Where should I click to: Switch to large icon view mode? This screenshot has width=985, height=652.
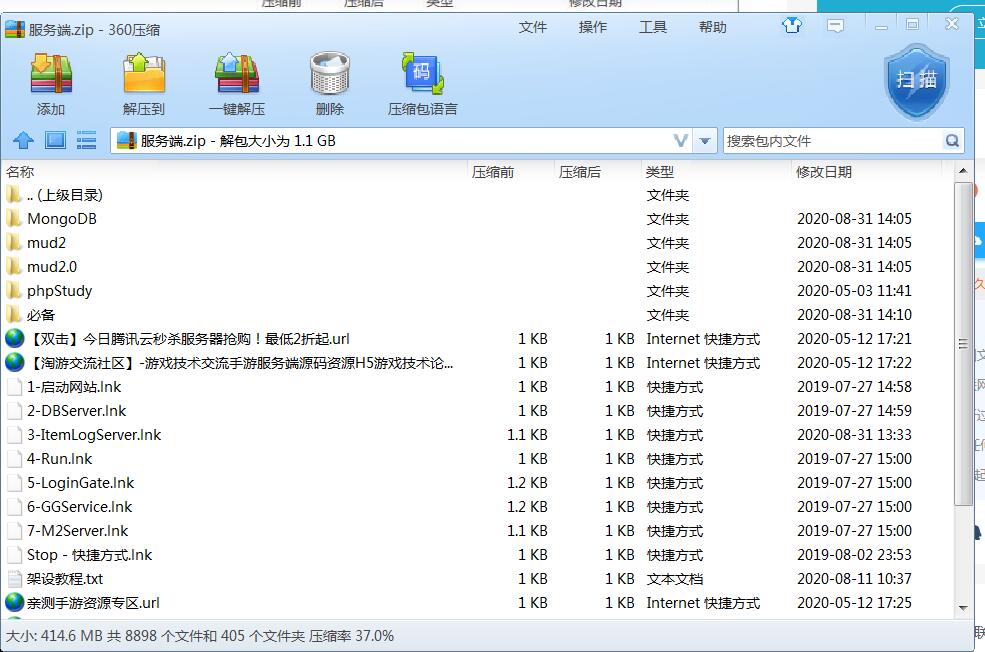[x=55, y=141]
